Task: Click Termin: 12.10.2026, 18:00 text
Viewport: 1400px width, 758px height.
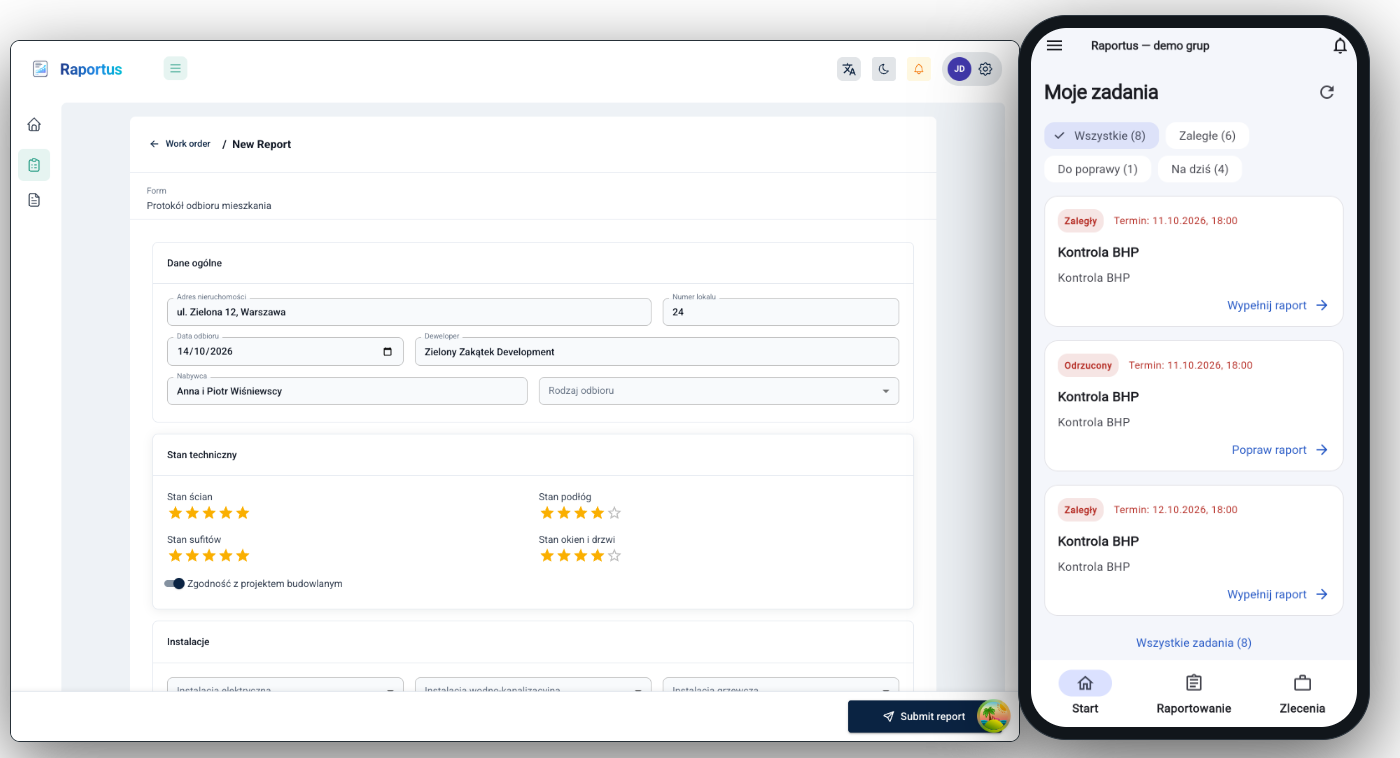Action: [1176, 510]
